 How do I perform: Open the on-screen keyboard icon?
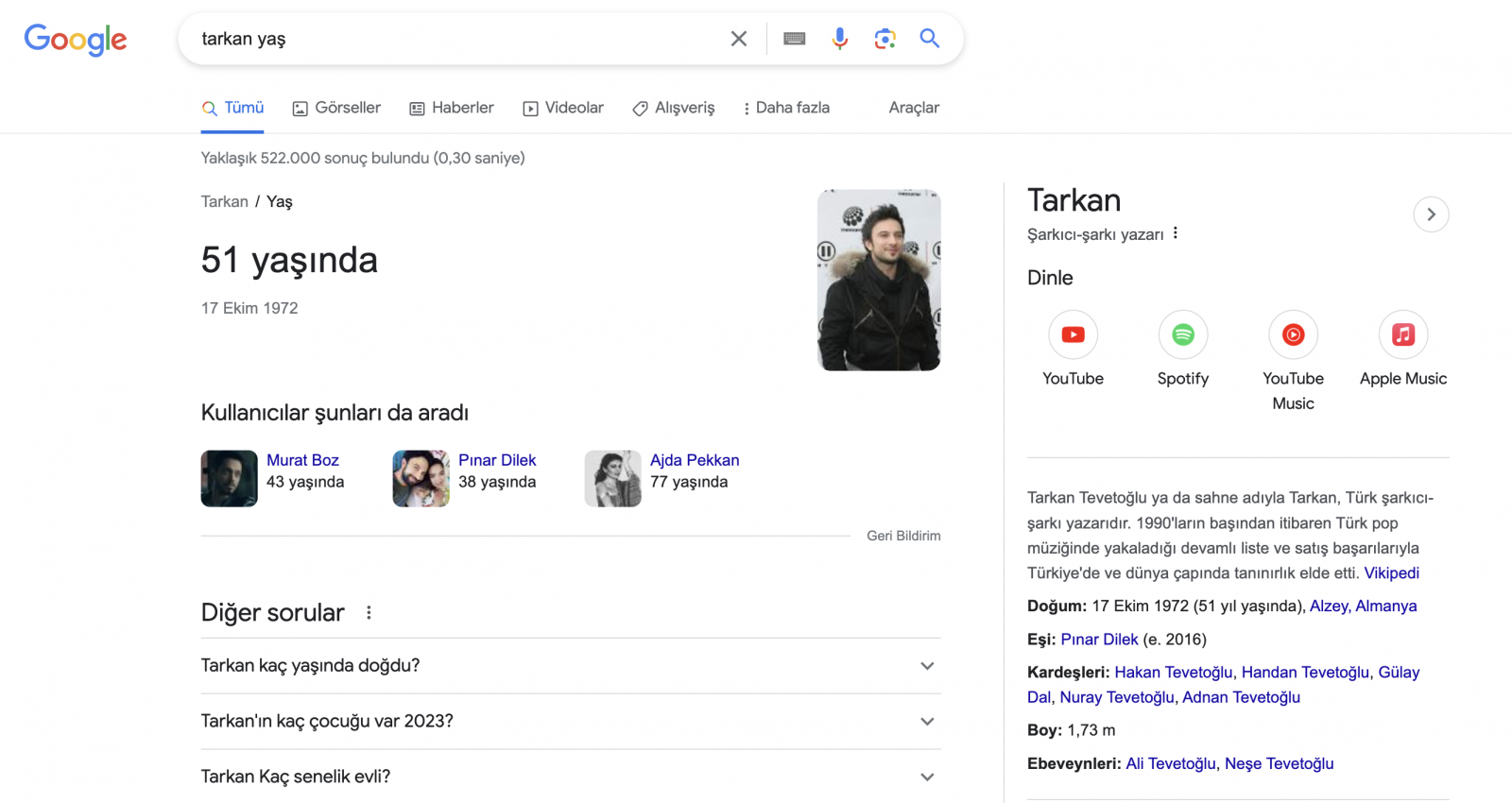point(795,39)
